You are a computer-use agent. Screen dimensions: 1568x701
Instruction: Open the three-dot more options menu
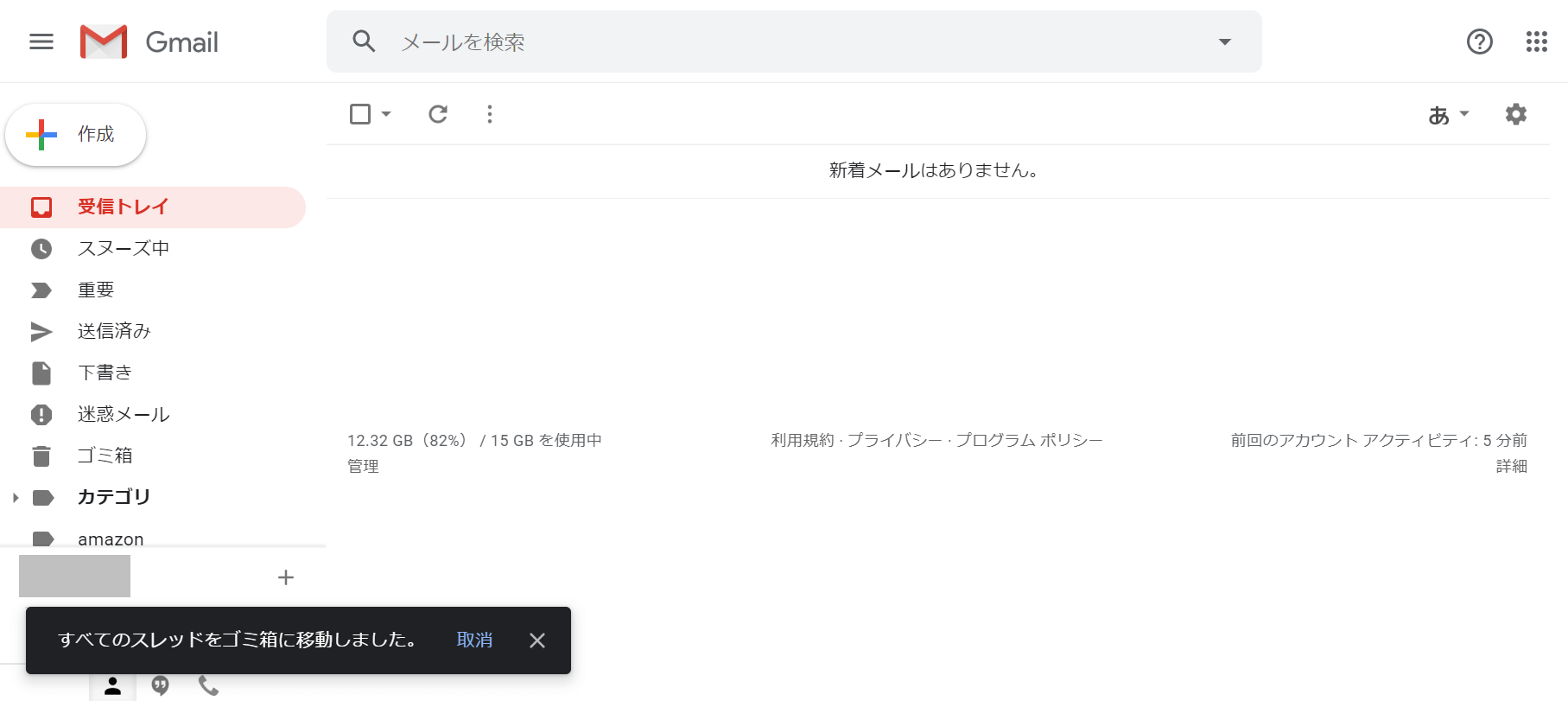490,114
